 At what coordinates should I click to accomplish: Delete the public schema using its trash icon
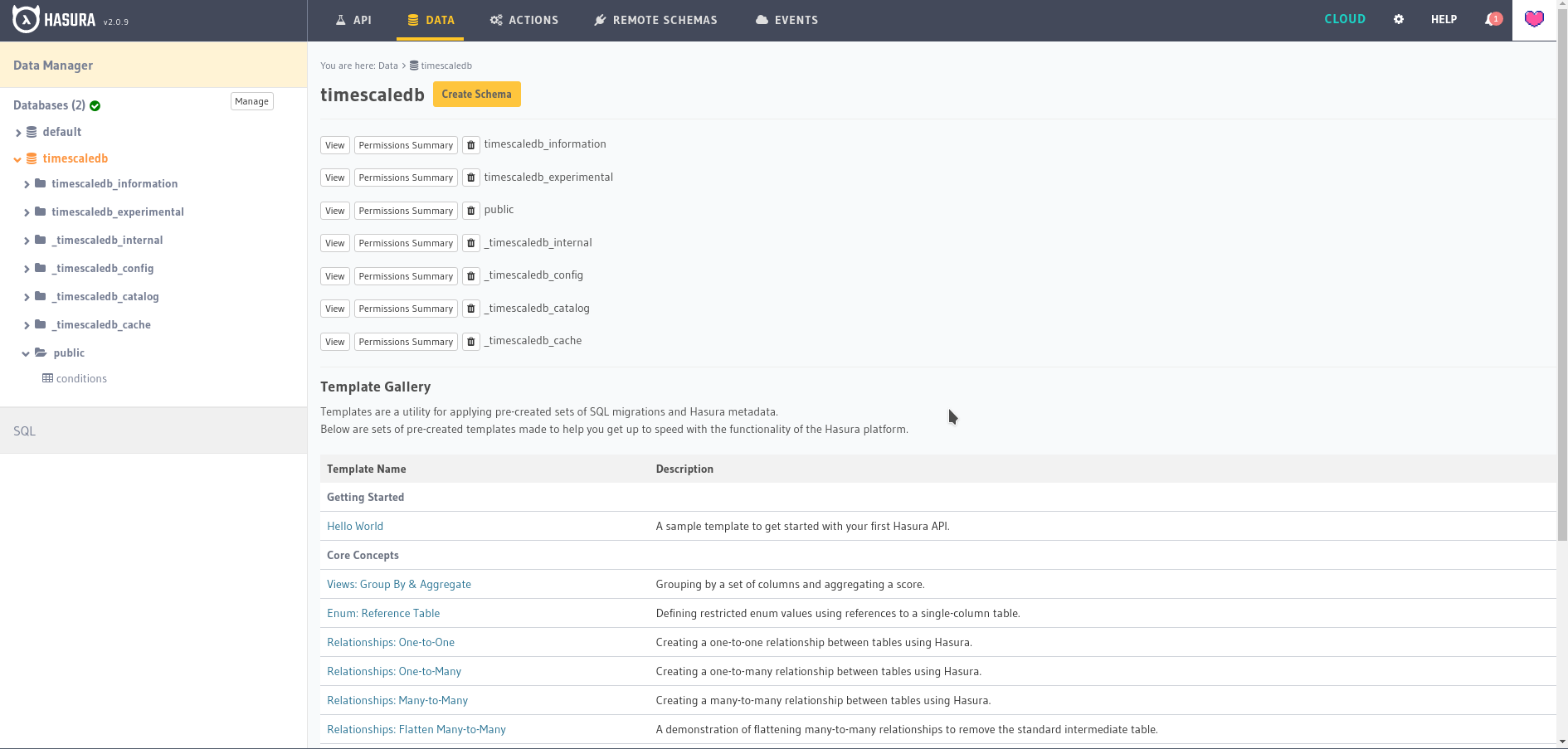tap(470, 210)
